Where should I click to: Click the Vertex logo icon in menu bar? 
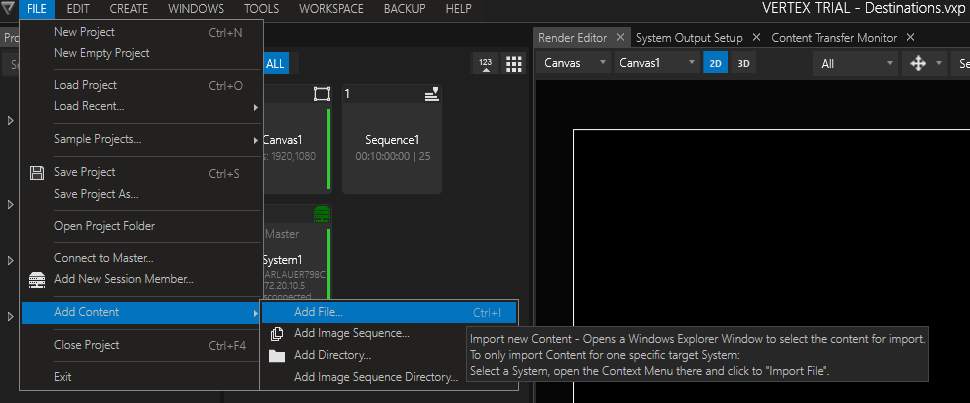[x=9, y=9]
